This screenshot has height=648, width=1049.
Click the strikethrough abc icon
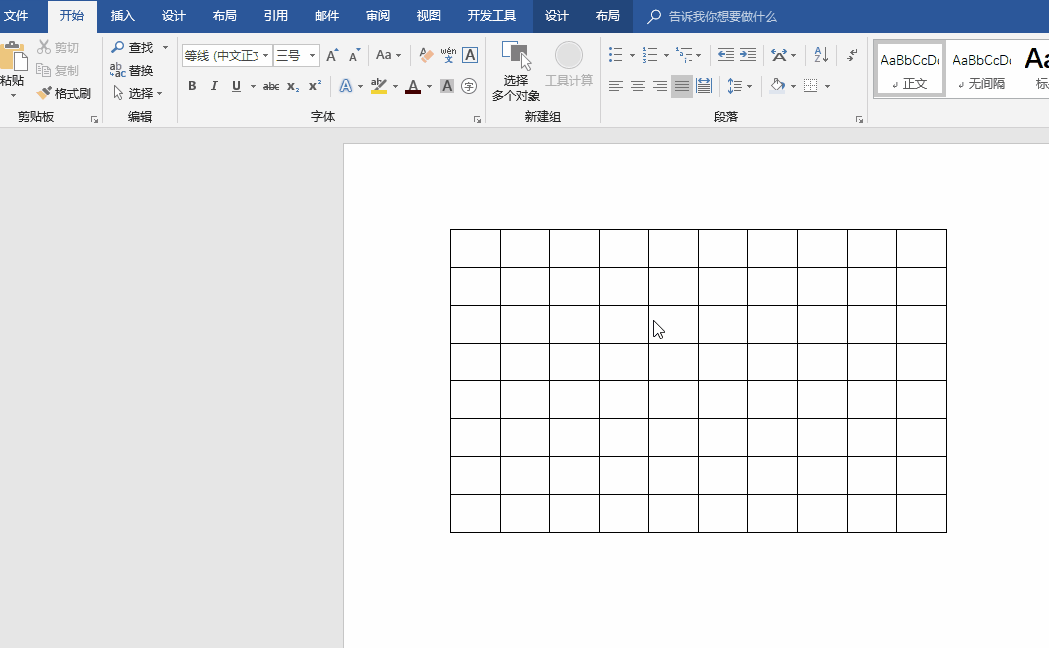[271, 87]
